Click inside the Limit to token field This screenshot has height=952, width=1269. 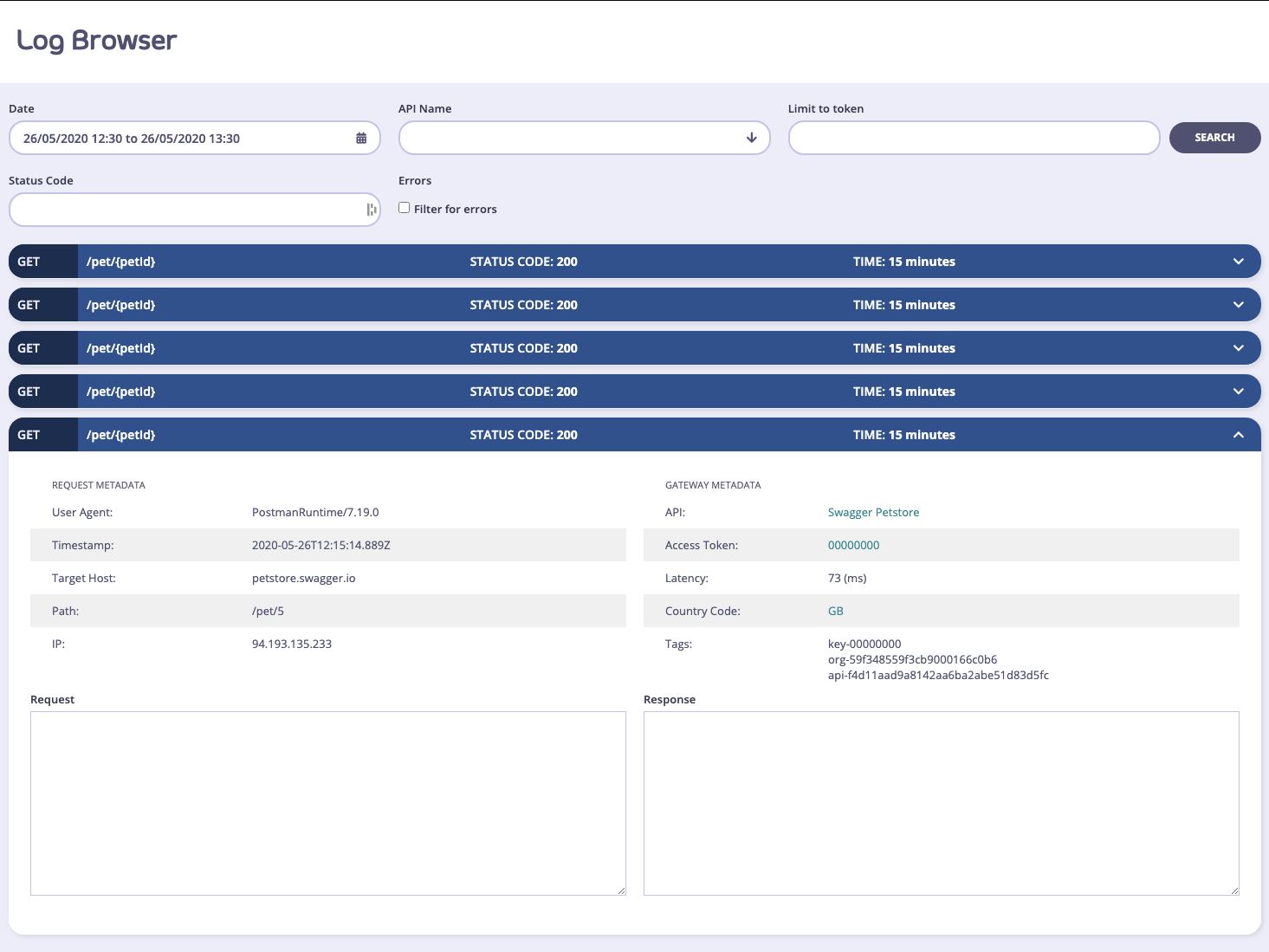click(x=973, y=138)
